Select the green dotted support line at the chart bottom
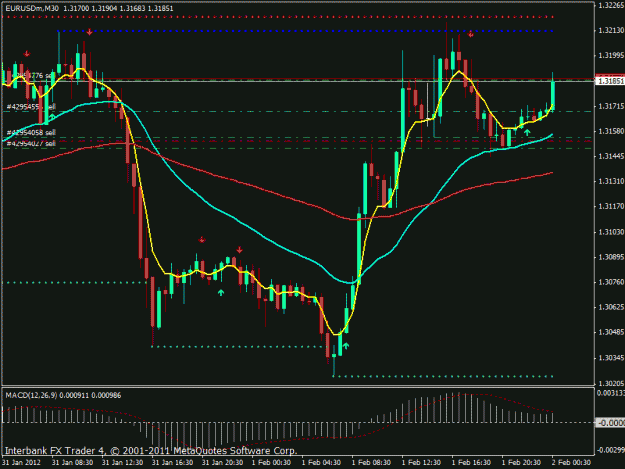Screen dimensions: 625x469 [443, 376]
